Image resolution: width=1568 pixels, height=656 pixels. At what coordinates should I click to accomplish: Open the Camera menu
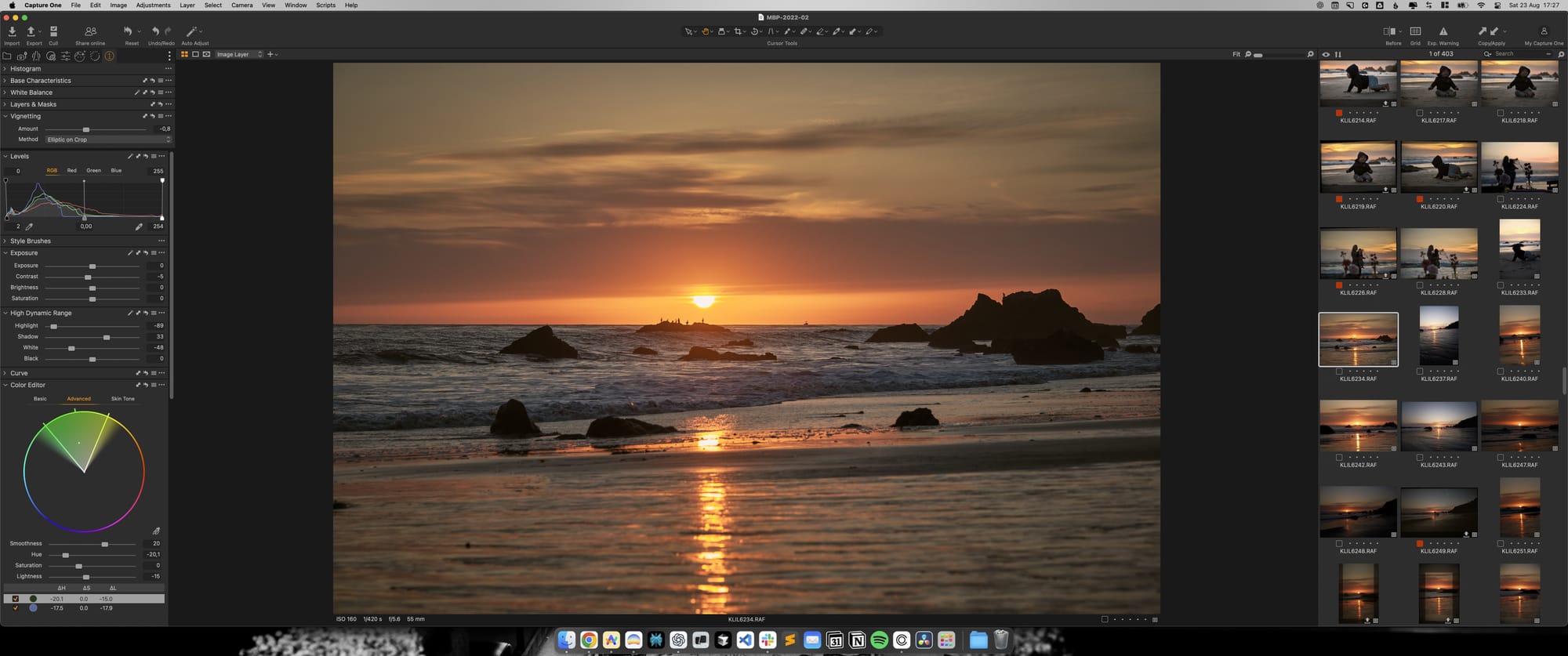tap(241, 5)
